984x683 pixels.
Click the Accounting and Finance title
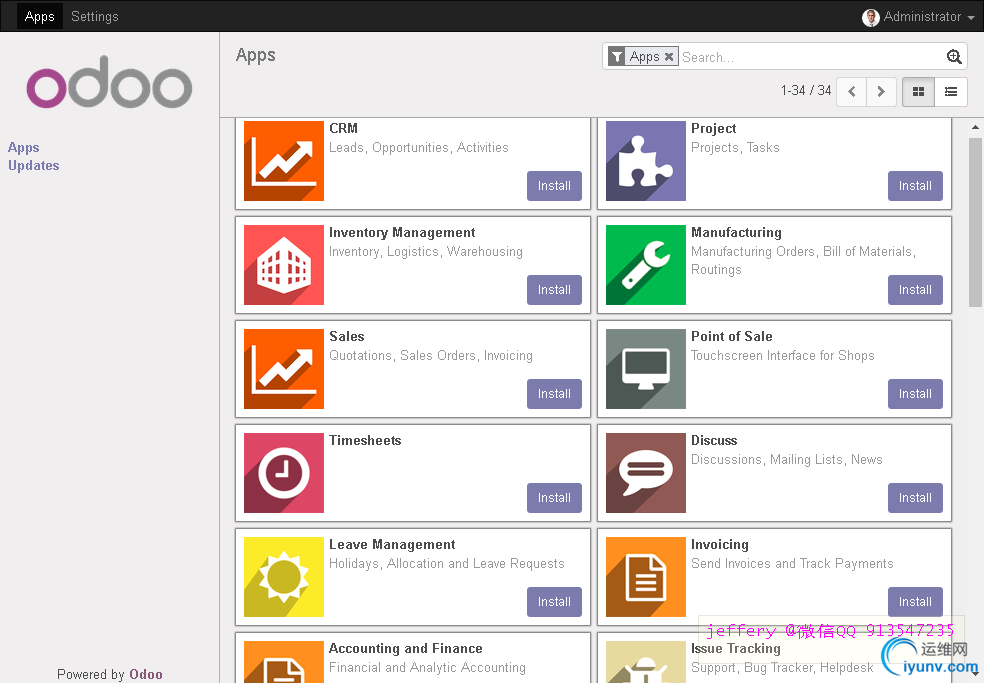coord(406,648)
